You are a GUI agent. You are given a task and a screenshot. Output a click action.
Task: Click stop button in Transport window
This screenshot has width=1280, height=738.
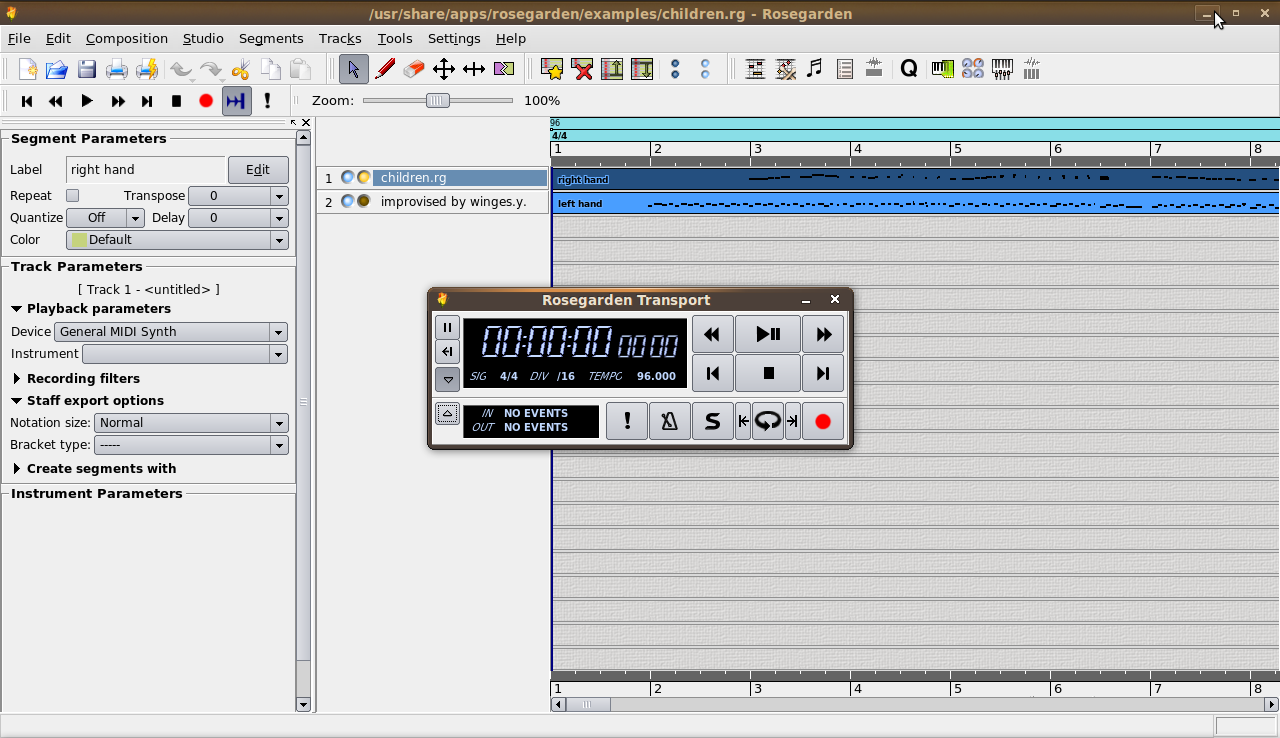[x=768, y=373]
